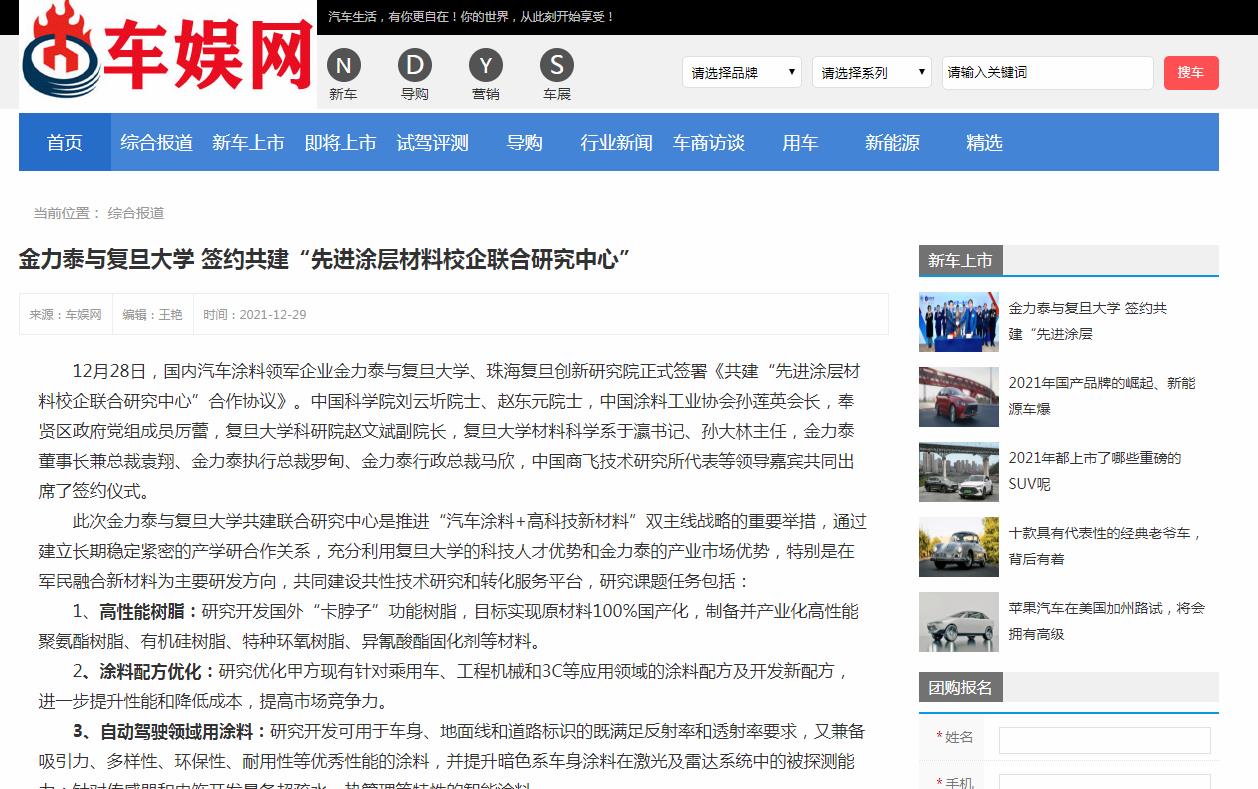Screen dimensions: 1258x789
Task: Open the 车商访谈 navigation item
Action: 709,142
